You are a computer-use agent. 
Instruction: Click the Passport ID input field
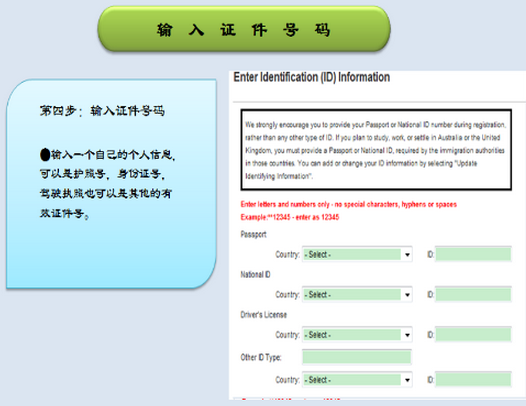pyautogui.click(x=473, y=254)
